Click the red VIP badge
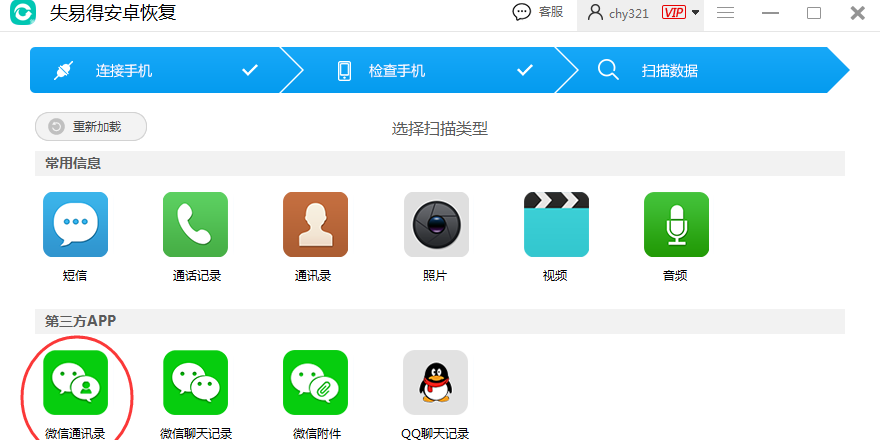880x440 pixels. point(673,13)
